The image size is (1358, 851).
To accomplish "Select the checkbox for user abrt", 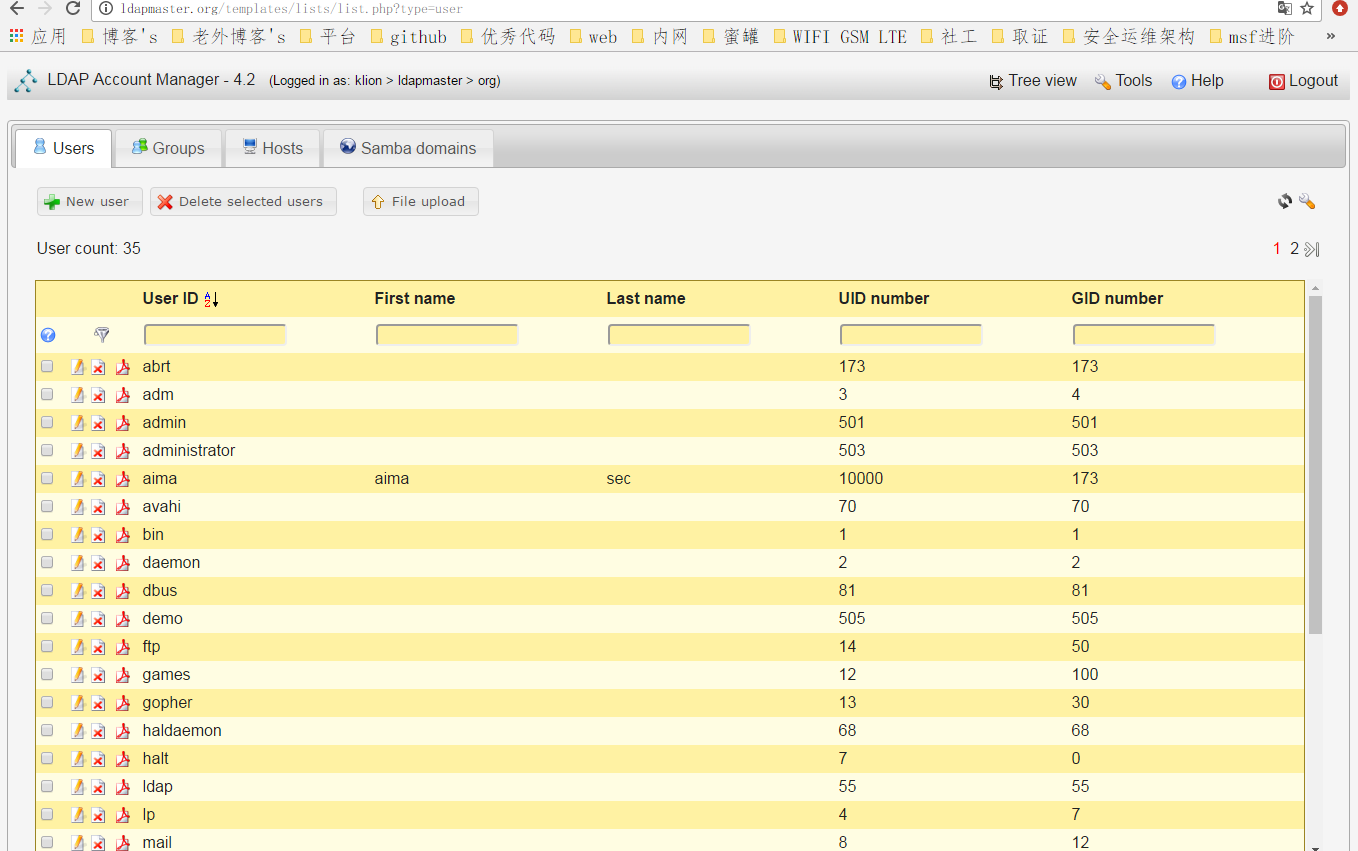I will pyautogui.click(x=47, y=367).
